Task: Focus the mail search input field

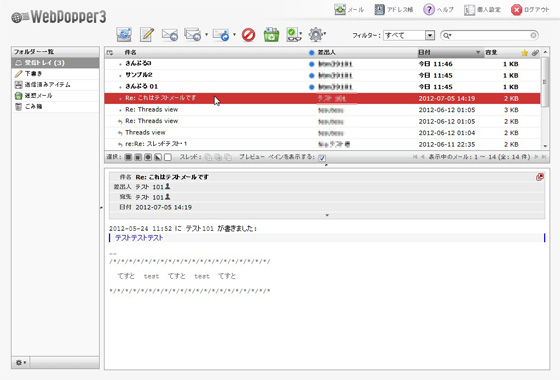Action: click(x=490, y=35)
